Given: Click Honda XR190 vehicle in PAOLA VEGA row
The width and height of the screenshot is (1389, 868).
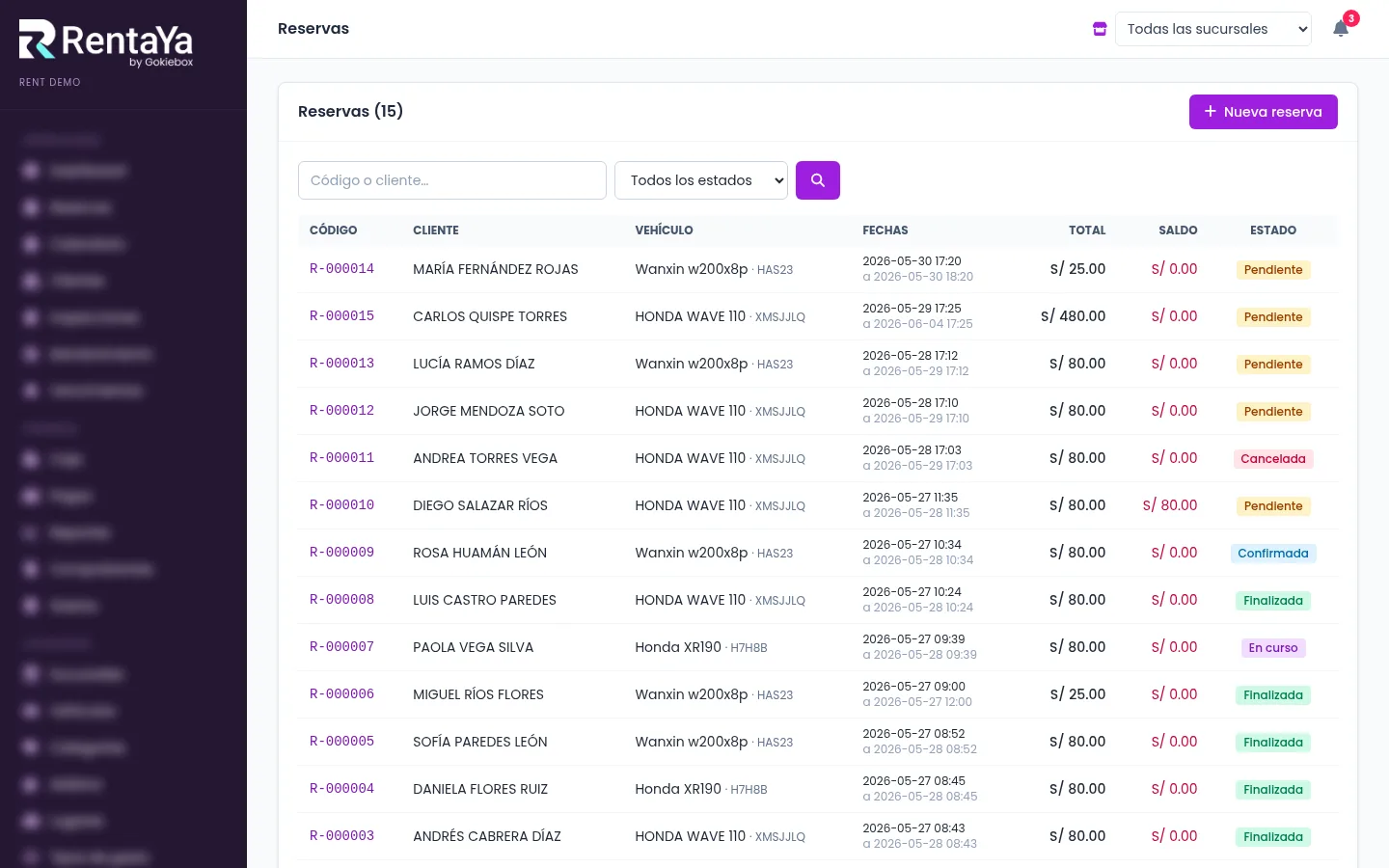Looking at the screenshot, I should coord(678,647).
